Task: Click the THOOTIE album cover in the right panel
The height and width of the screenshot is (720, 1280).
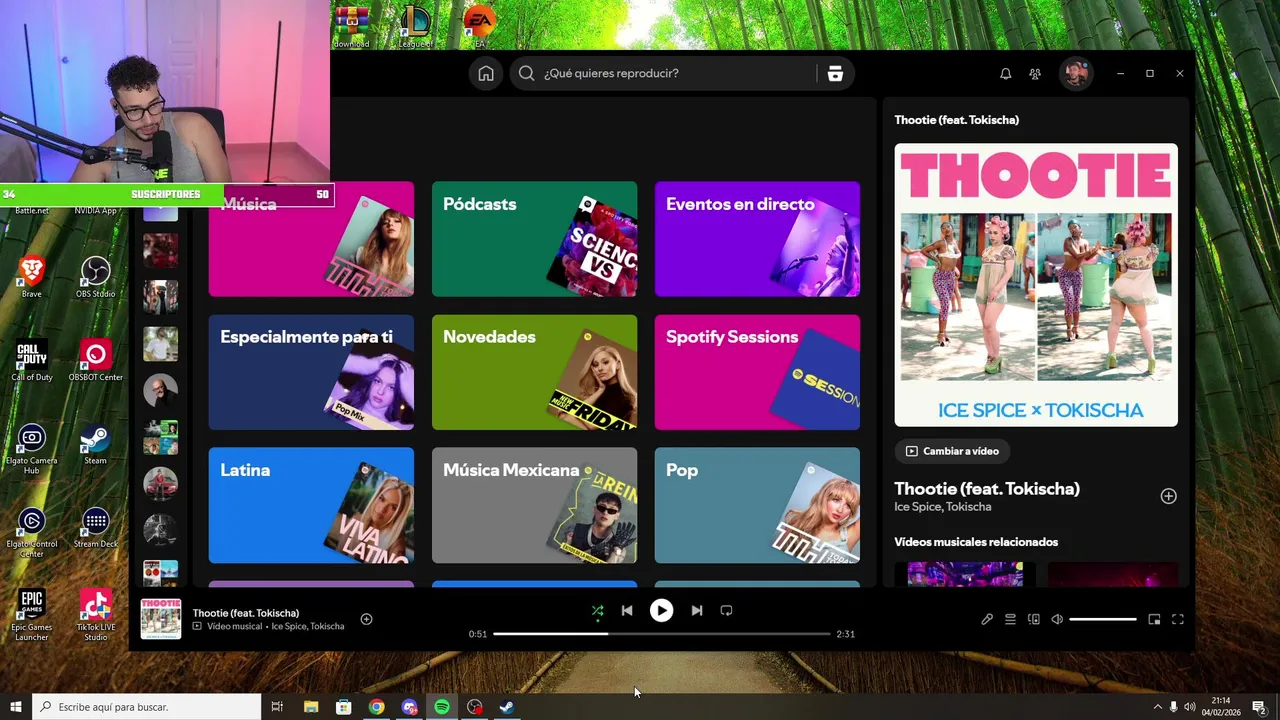Action: pyautogui.click(x=1036, y=285)
